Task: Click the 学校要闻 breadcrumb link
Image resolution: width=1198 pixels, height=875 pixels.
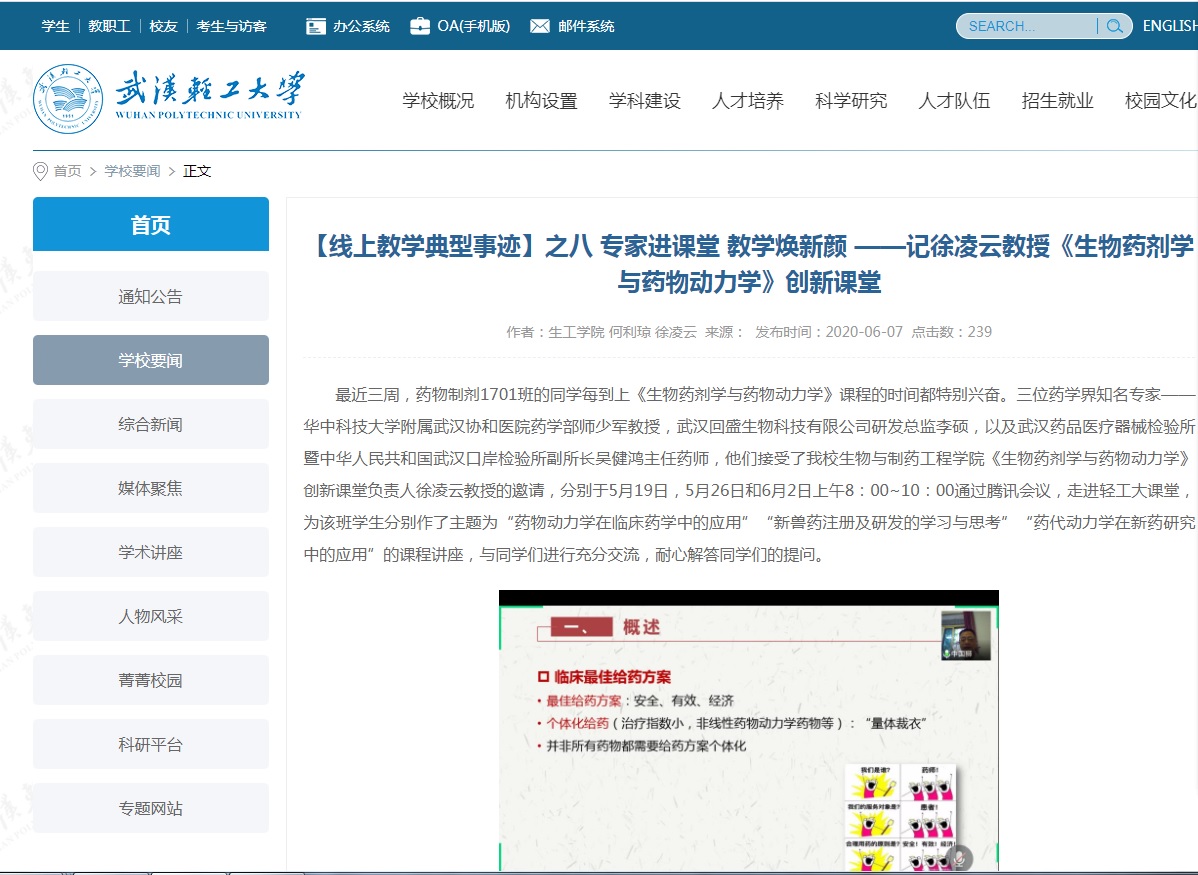Action: [132, 171]
